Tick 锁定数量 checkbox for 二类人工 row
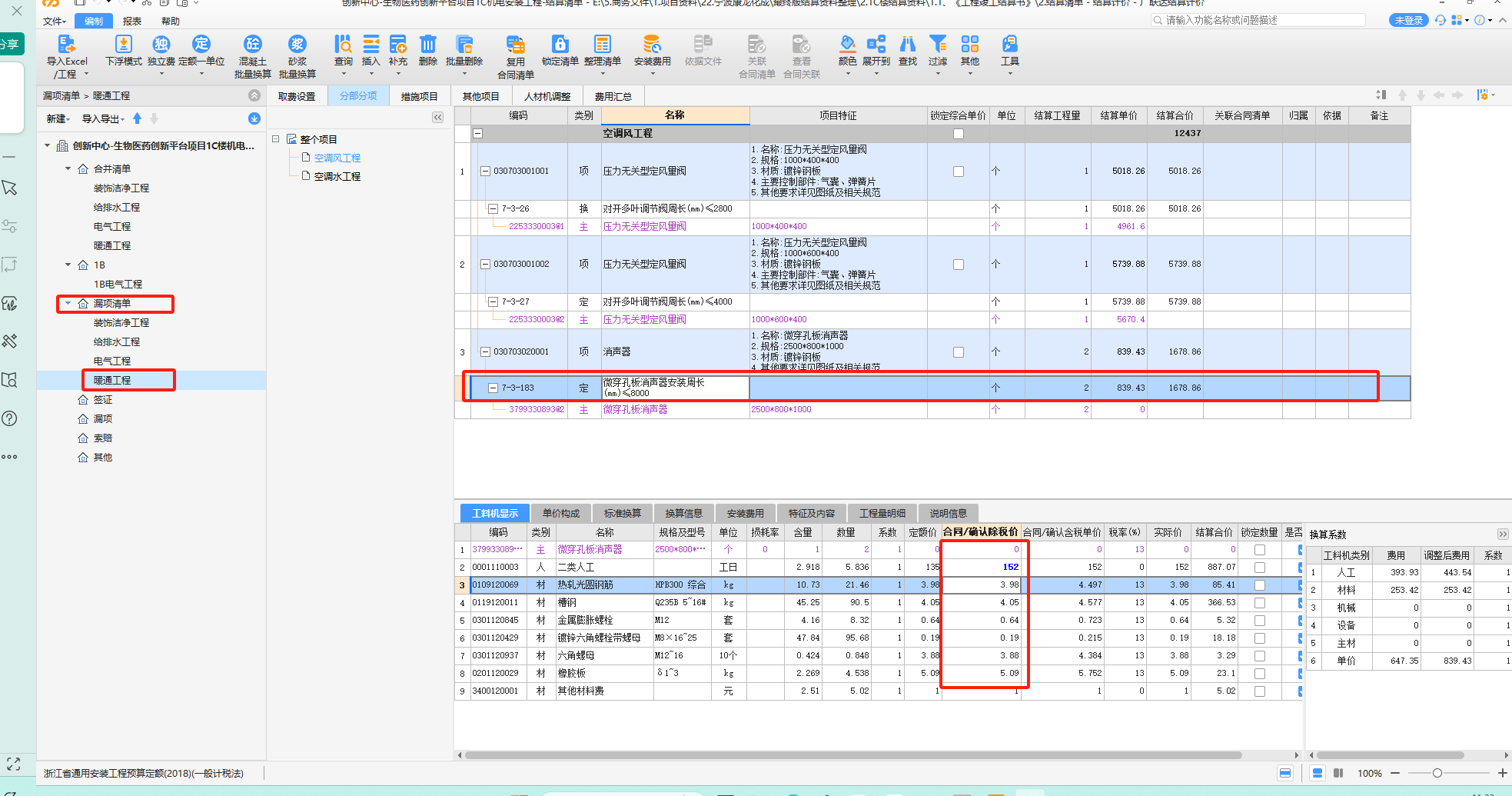 [1260, 568]
